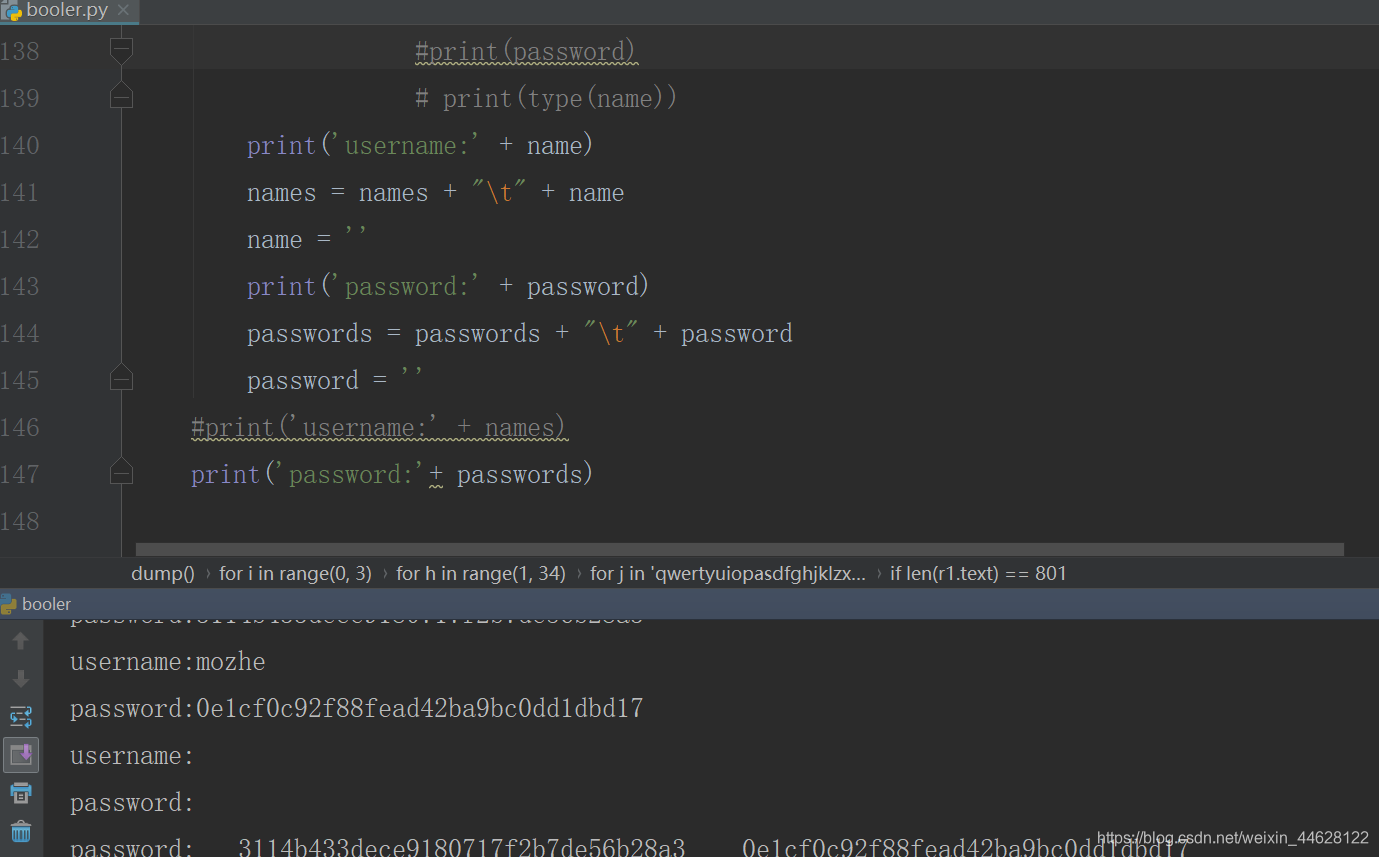
Task: Select dump() in breadcrumb bar
Action: click(x=163, y=573)
